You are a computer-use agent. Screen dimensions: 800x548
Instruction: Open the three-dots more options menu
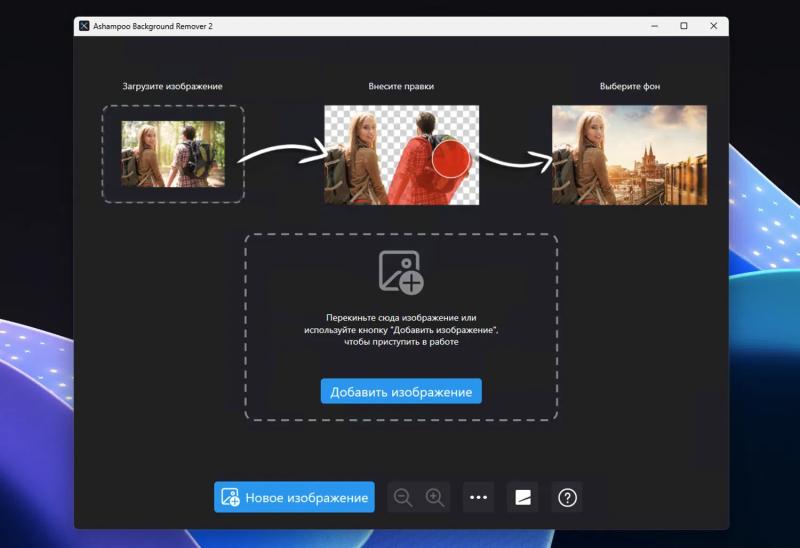click(478, 497)
